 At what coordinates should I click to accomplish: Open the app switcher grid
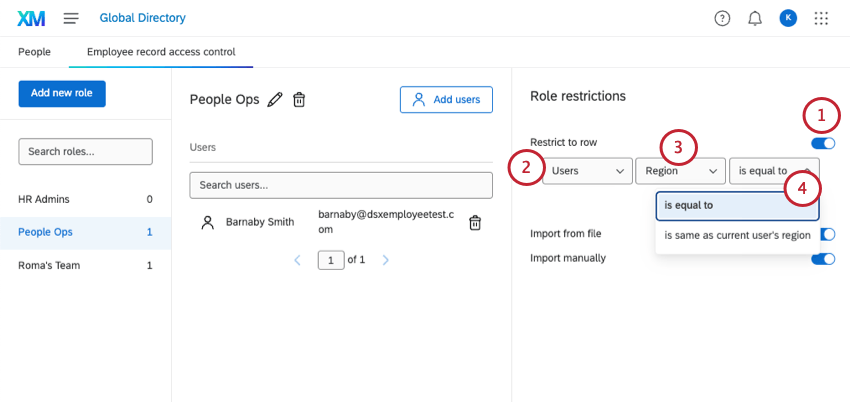point(822,18)
